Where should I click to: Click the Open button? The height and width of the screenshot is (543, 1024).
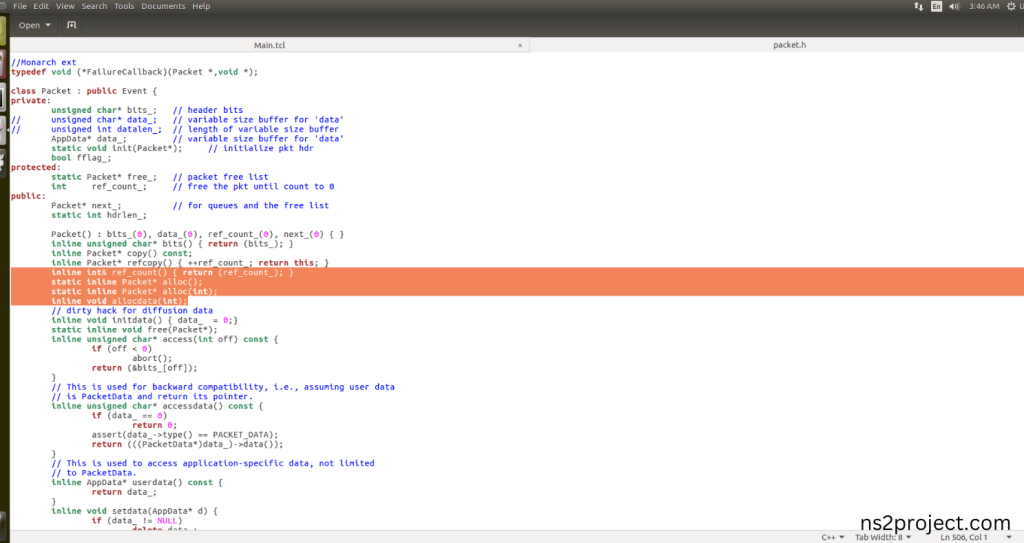(29, 25)
